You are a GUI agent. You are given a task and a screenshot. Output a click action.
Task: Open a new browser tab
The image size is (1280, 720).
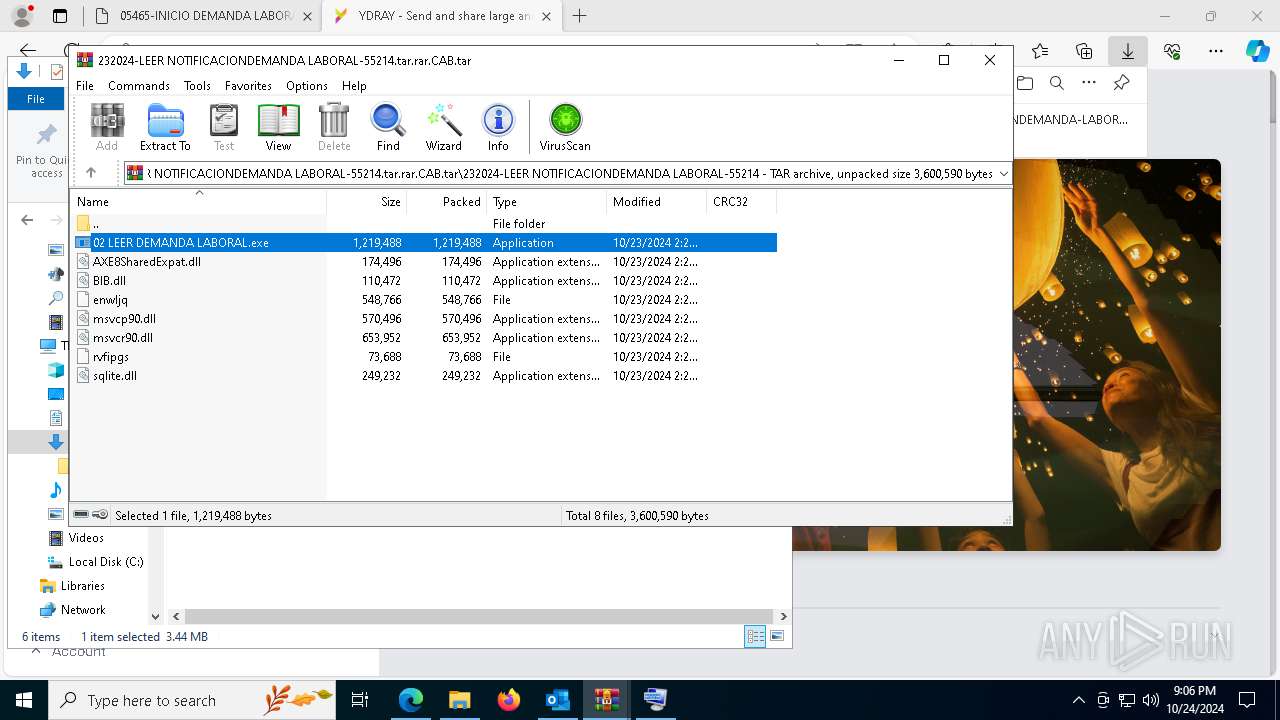(x=579, y=16)
